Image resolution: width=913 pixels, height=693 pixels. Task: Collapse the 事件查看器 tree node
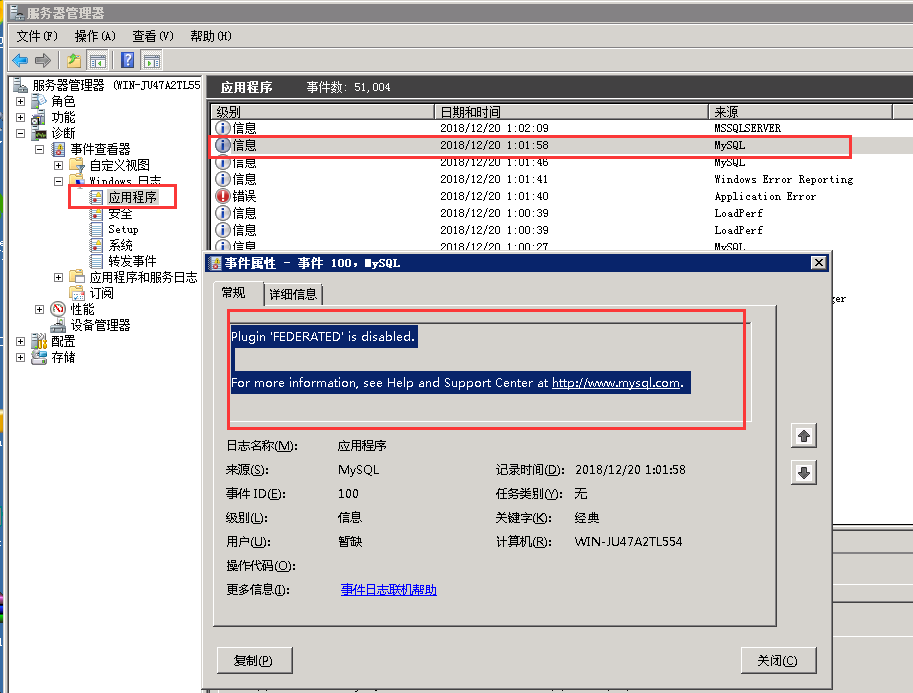click(x=40, y=150)
